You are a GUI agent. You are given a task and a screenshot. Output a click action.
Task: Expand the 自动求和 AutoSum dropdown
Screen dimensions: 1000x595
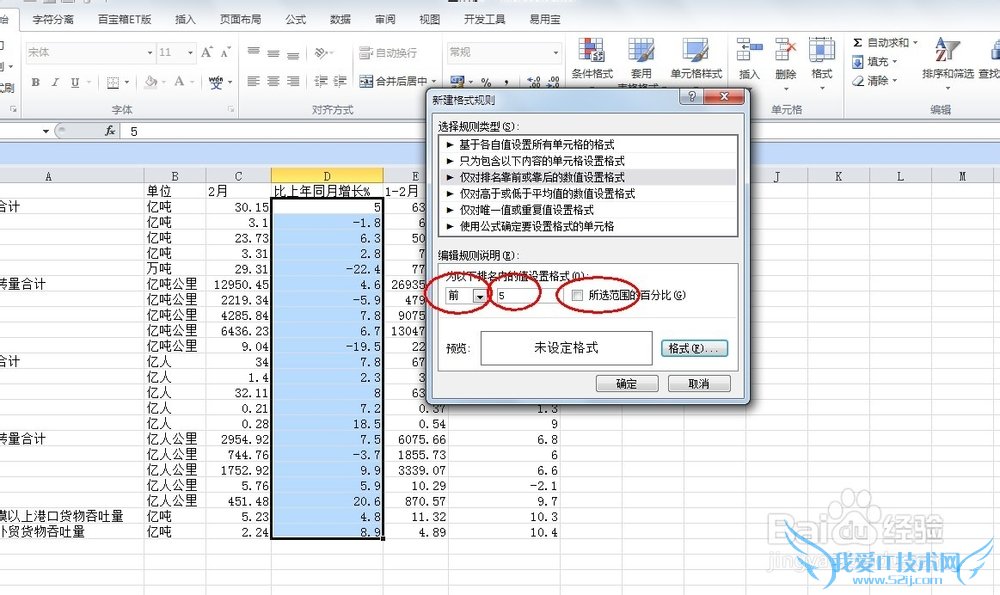coord(915,43)
